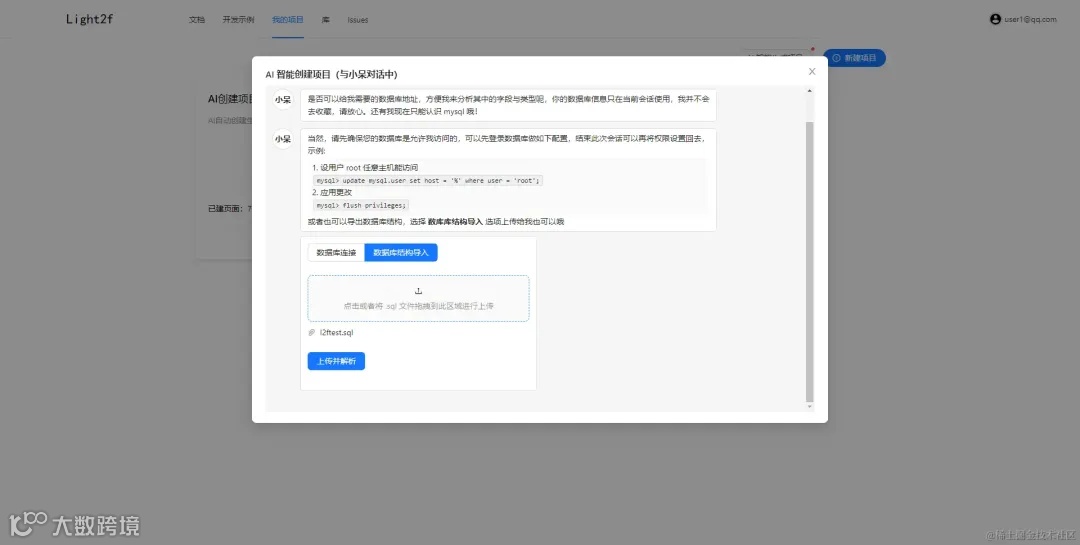The height and width of the screenshot is (545, 1080).
Task: Select the l2ftest.sql file entry
Action: [x=337, y=333]
